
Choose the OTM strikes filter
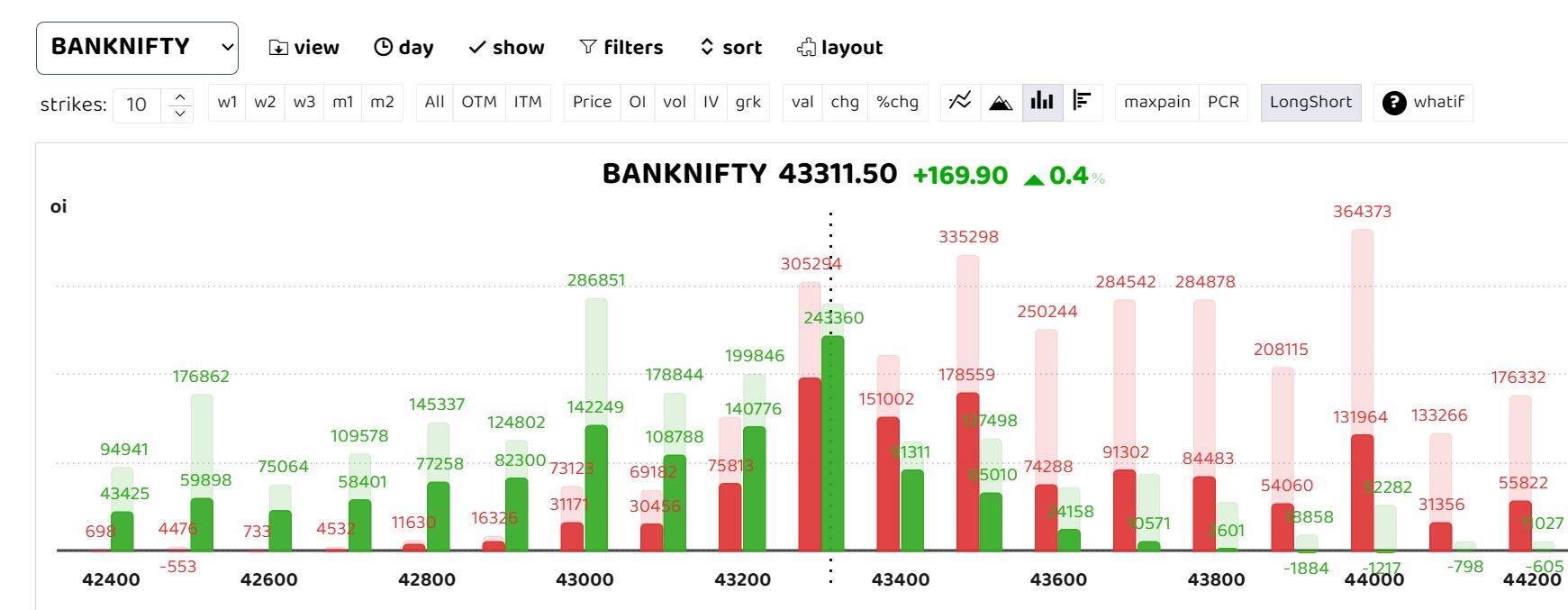click(x=479, y=102)
